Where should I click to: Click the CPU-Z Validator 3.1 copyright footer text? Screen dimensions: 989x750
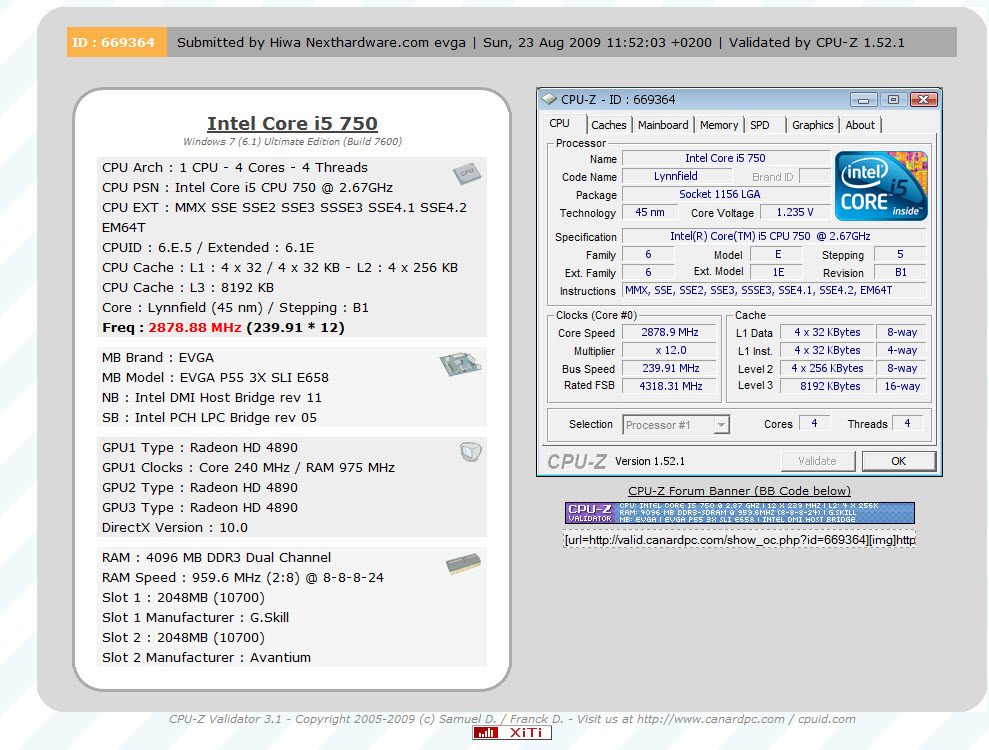[512, 719]
